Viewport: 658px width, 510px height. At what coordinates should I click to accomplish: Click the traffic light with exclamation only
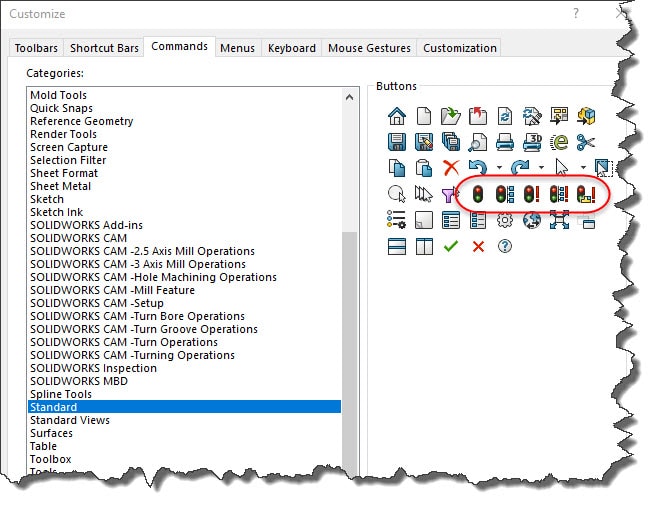532,194
